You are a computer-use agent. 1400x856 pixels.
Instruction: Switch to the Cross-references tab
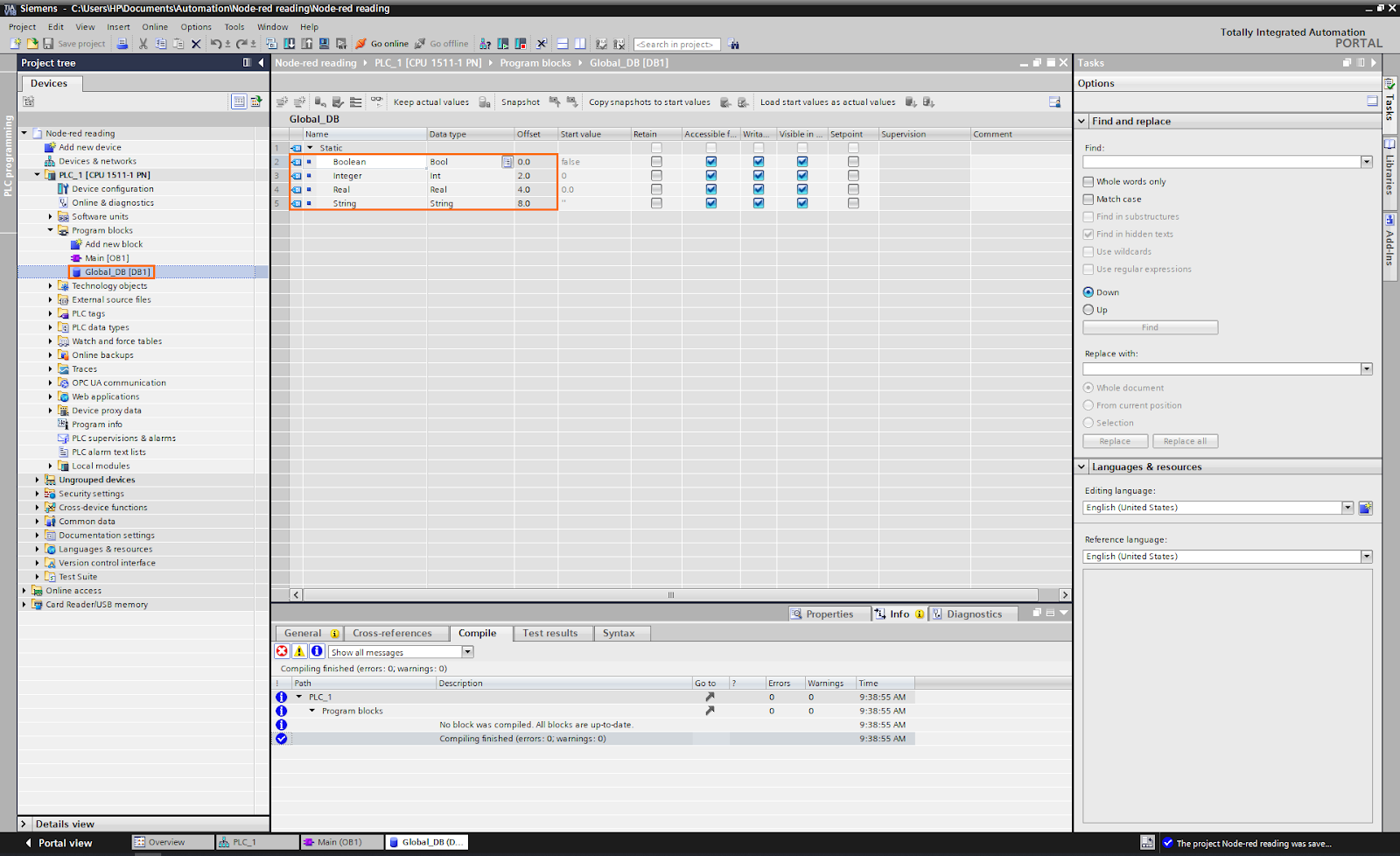392,633
